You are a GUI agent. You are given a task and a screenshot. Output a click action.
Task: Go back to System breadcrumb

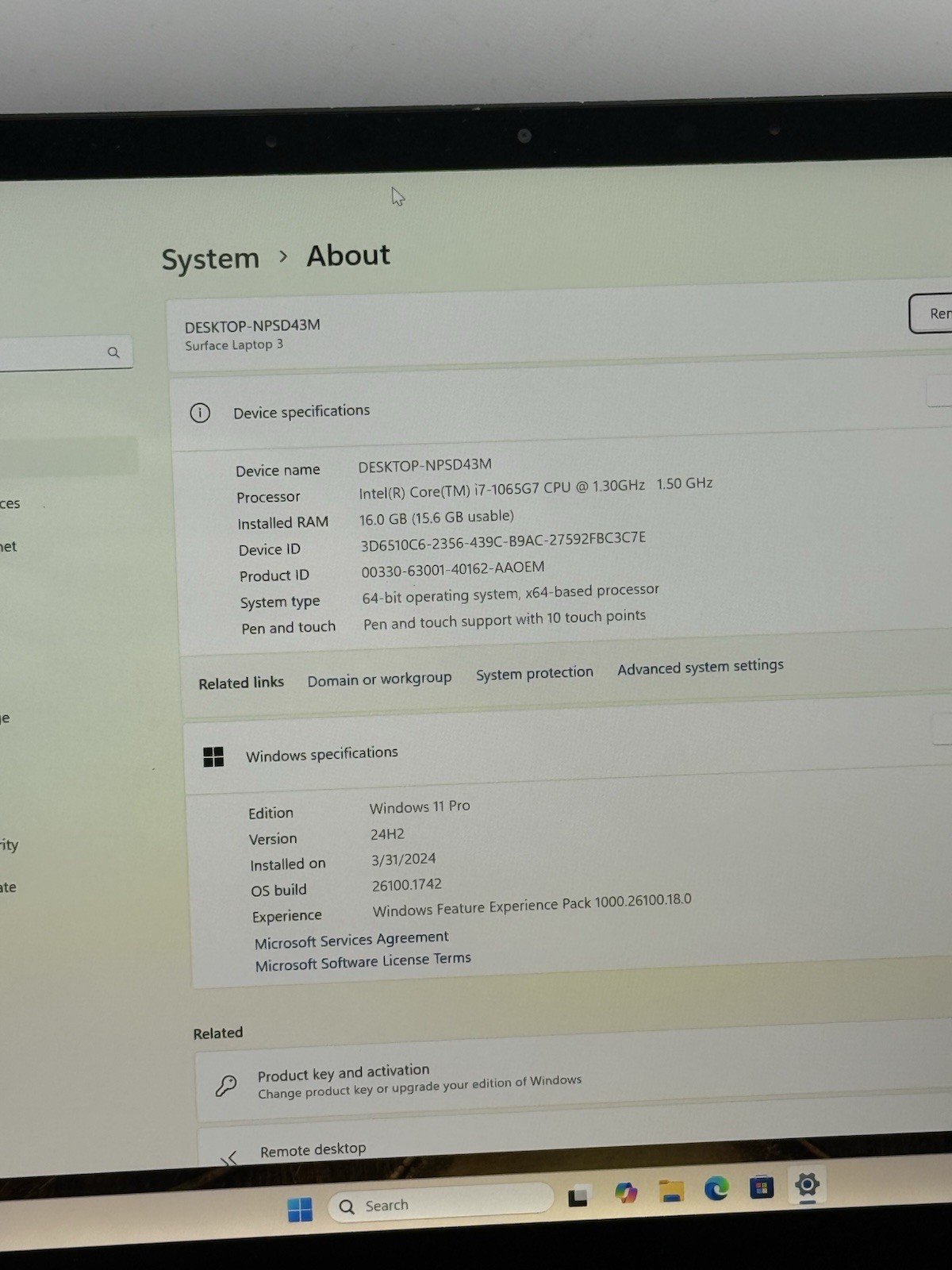coord(210,259)
